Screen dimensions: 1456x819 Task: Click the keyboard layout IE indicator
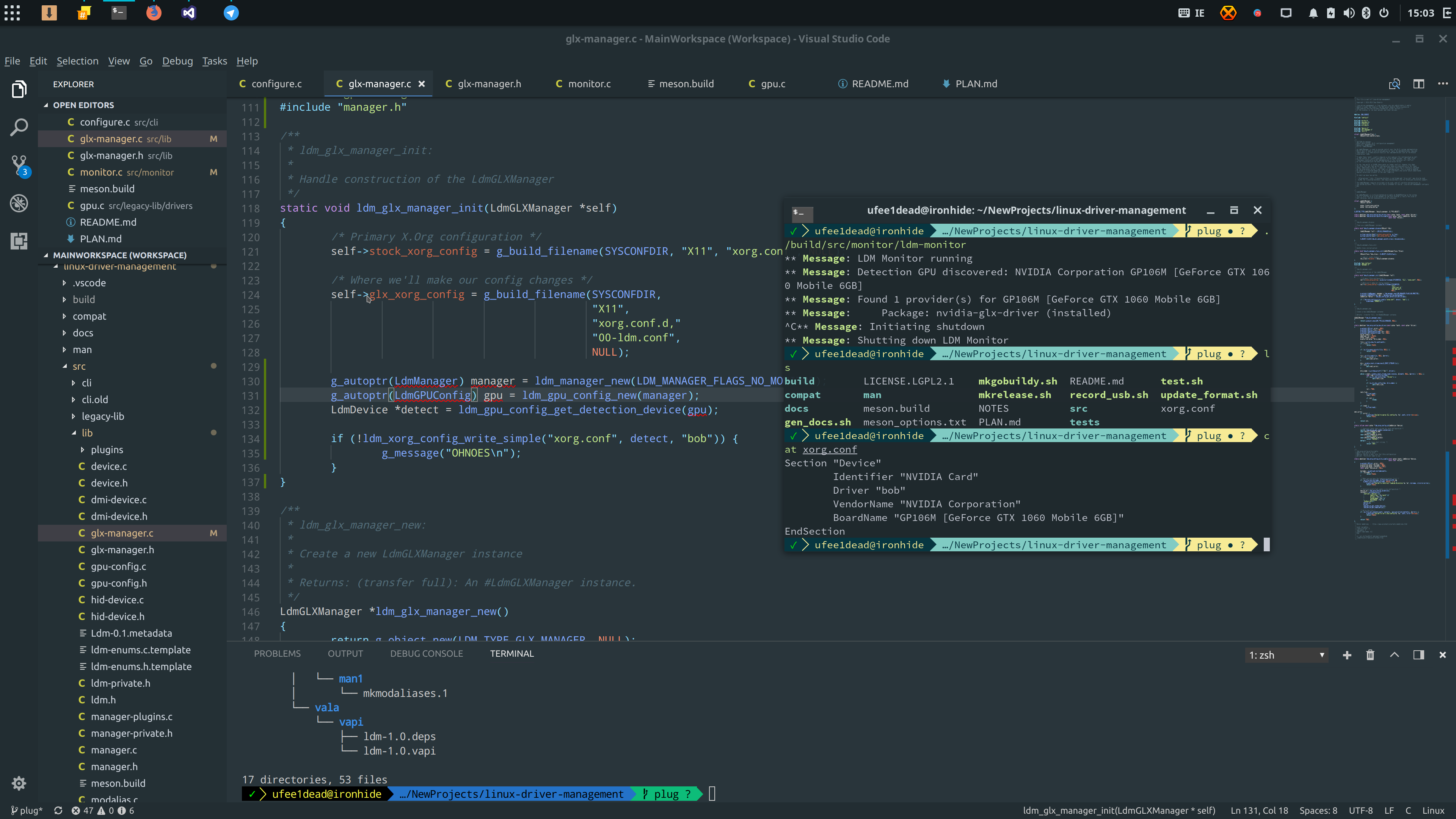click(1191, 13)
